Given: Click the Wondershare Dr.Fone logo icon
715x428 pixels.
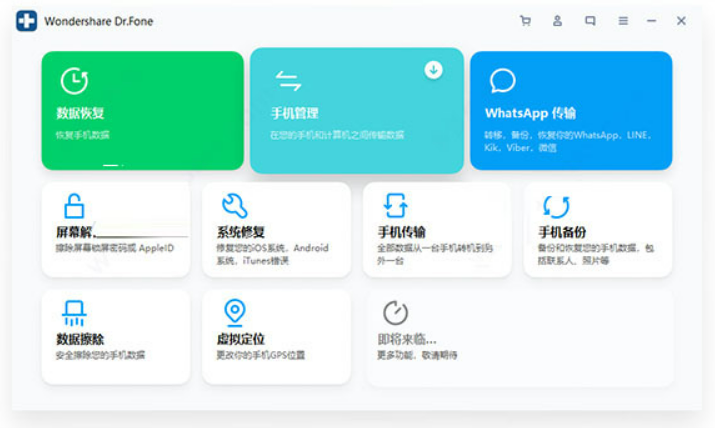Looking at the screenshot, I should tap(26, 21).
